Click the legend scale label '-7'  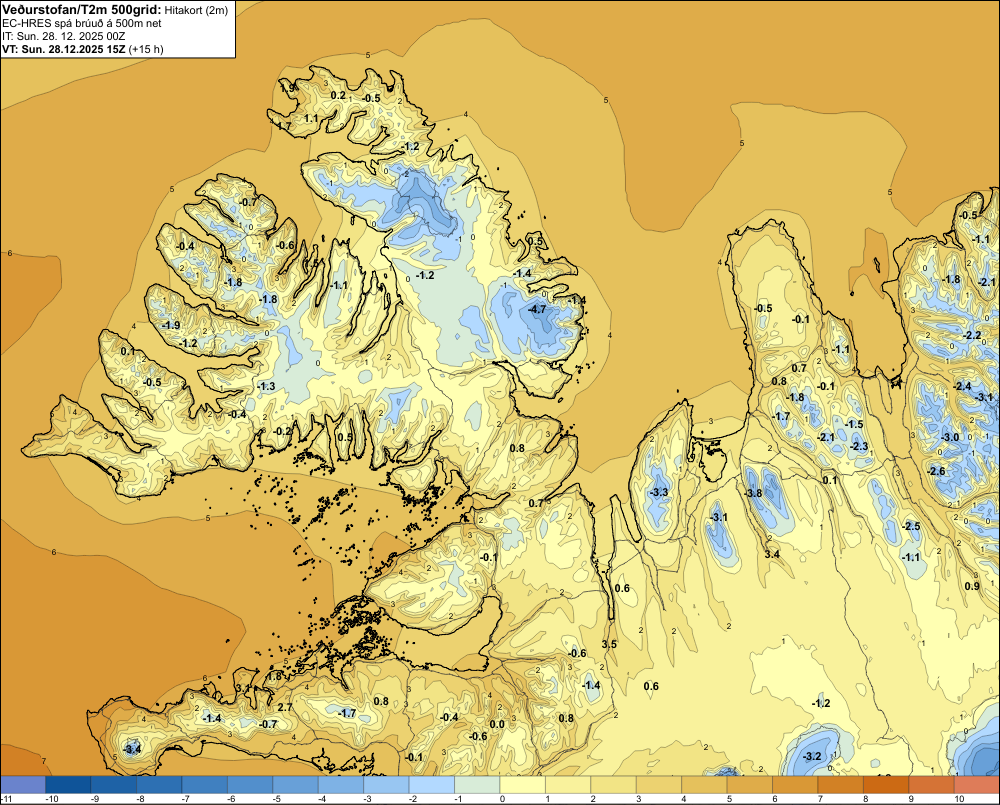tap(186, 799)
